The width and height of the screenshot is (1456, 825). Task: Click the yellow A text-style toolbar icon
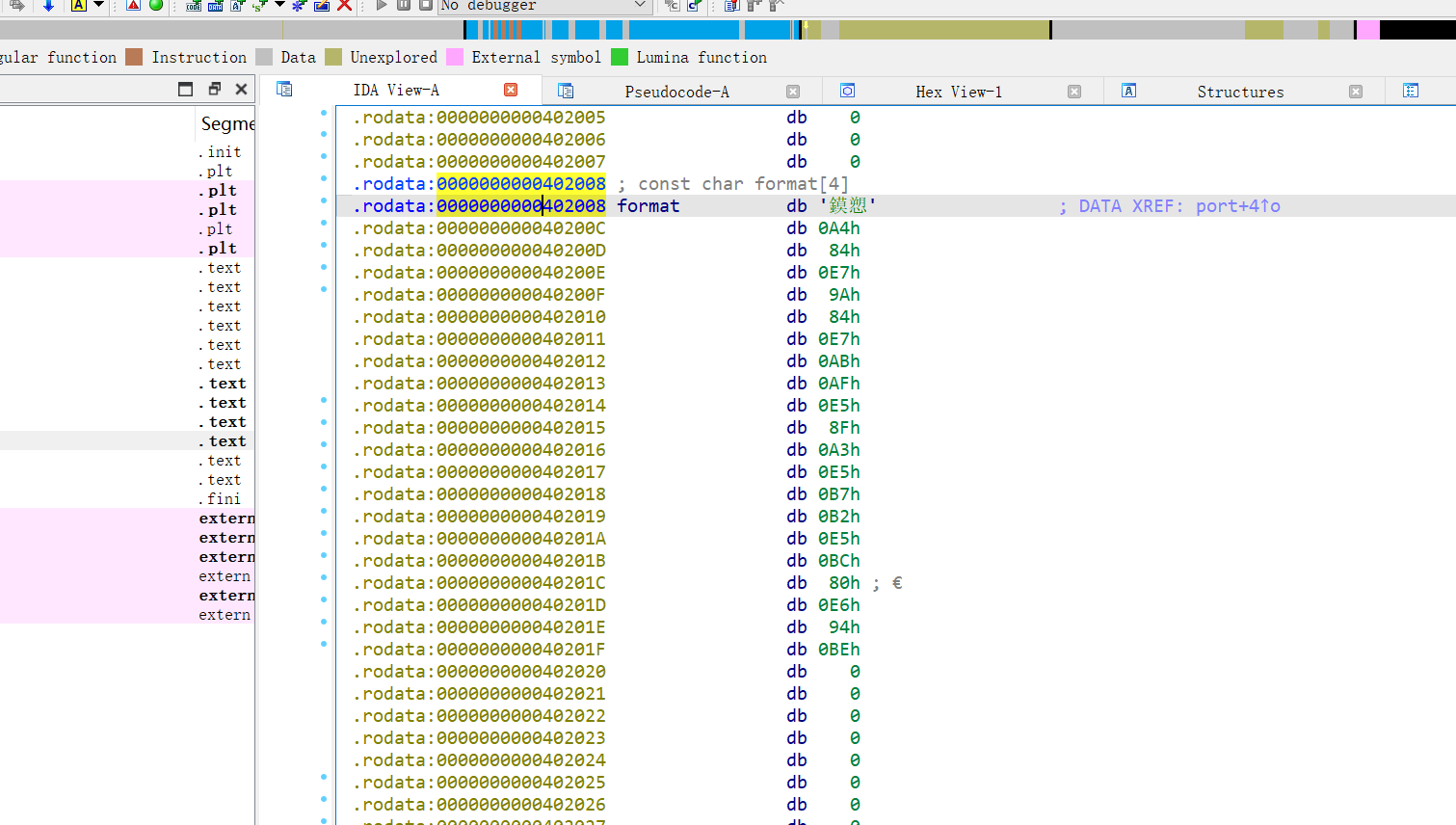point(79,5)
